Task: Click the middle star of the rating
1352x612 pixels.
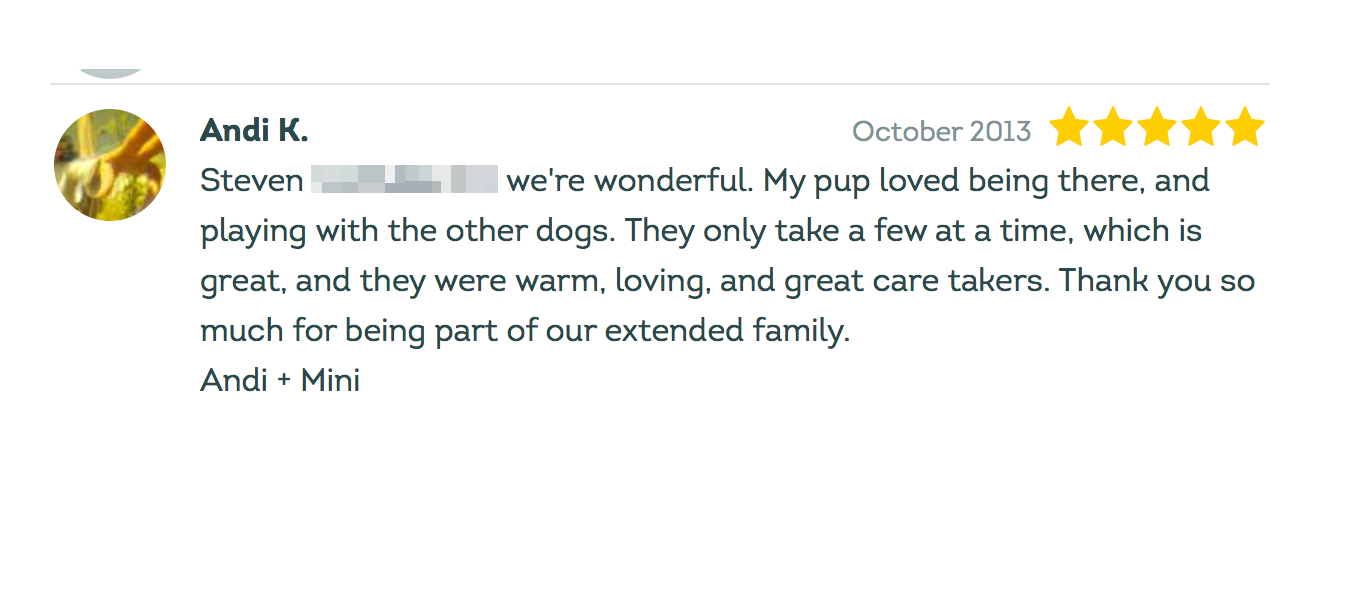Action: pyautogui.click(x=1157, y=128)
